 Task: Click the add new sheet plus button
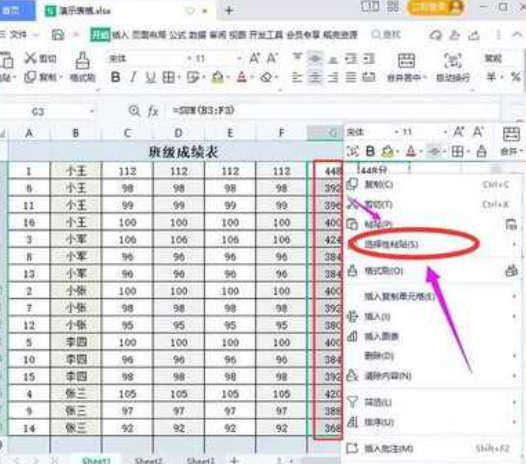(234, 460)
